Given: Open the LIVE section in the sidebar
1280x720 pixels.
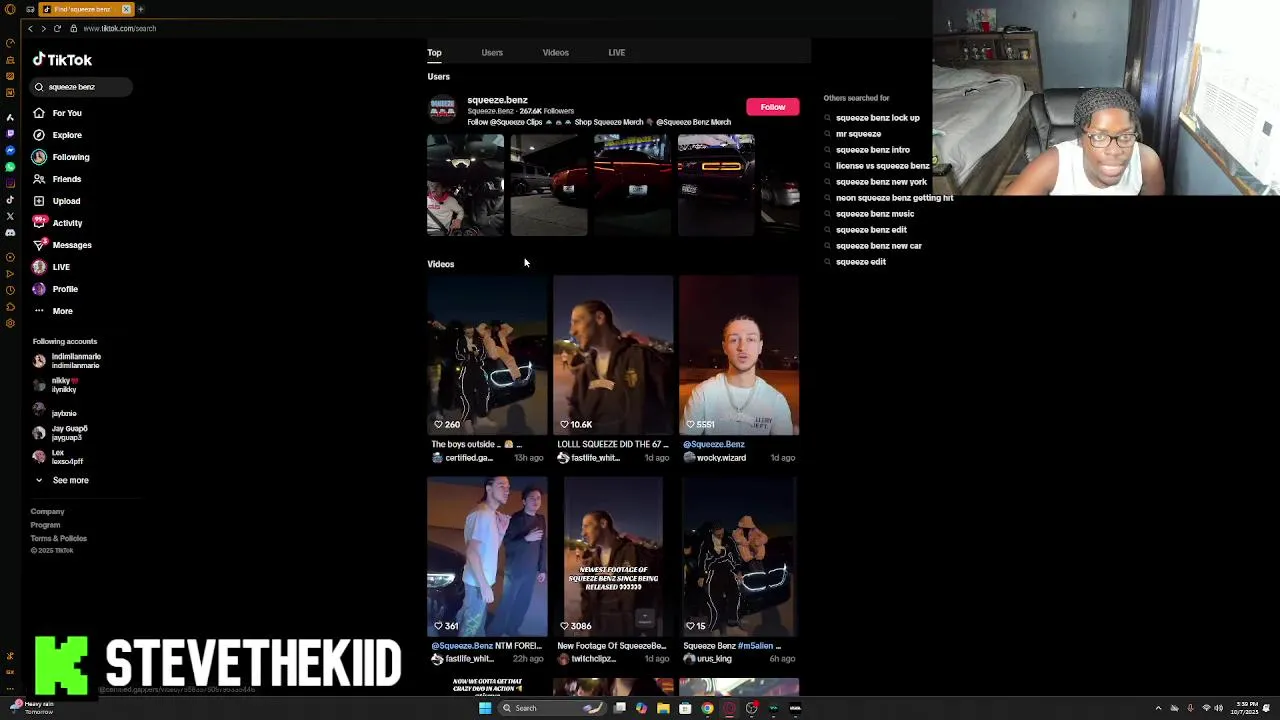Looking at the screenshot, I should pyautogui.click(x=51, y=267).
